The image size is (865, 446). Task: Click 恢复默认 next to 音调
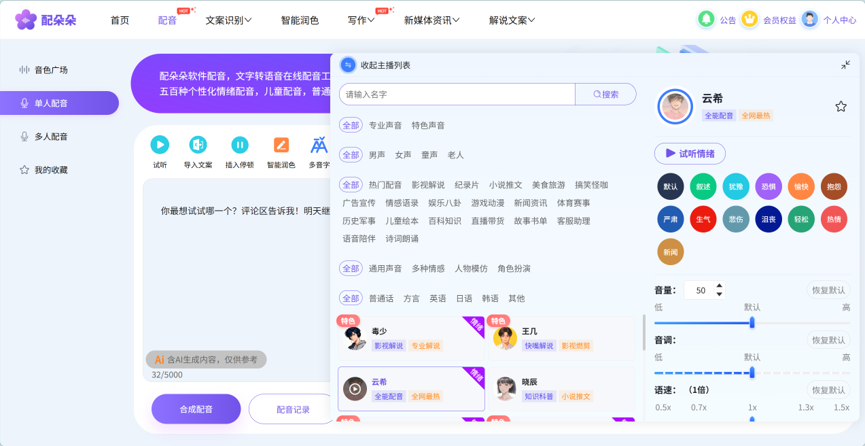828,340
